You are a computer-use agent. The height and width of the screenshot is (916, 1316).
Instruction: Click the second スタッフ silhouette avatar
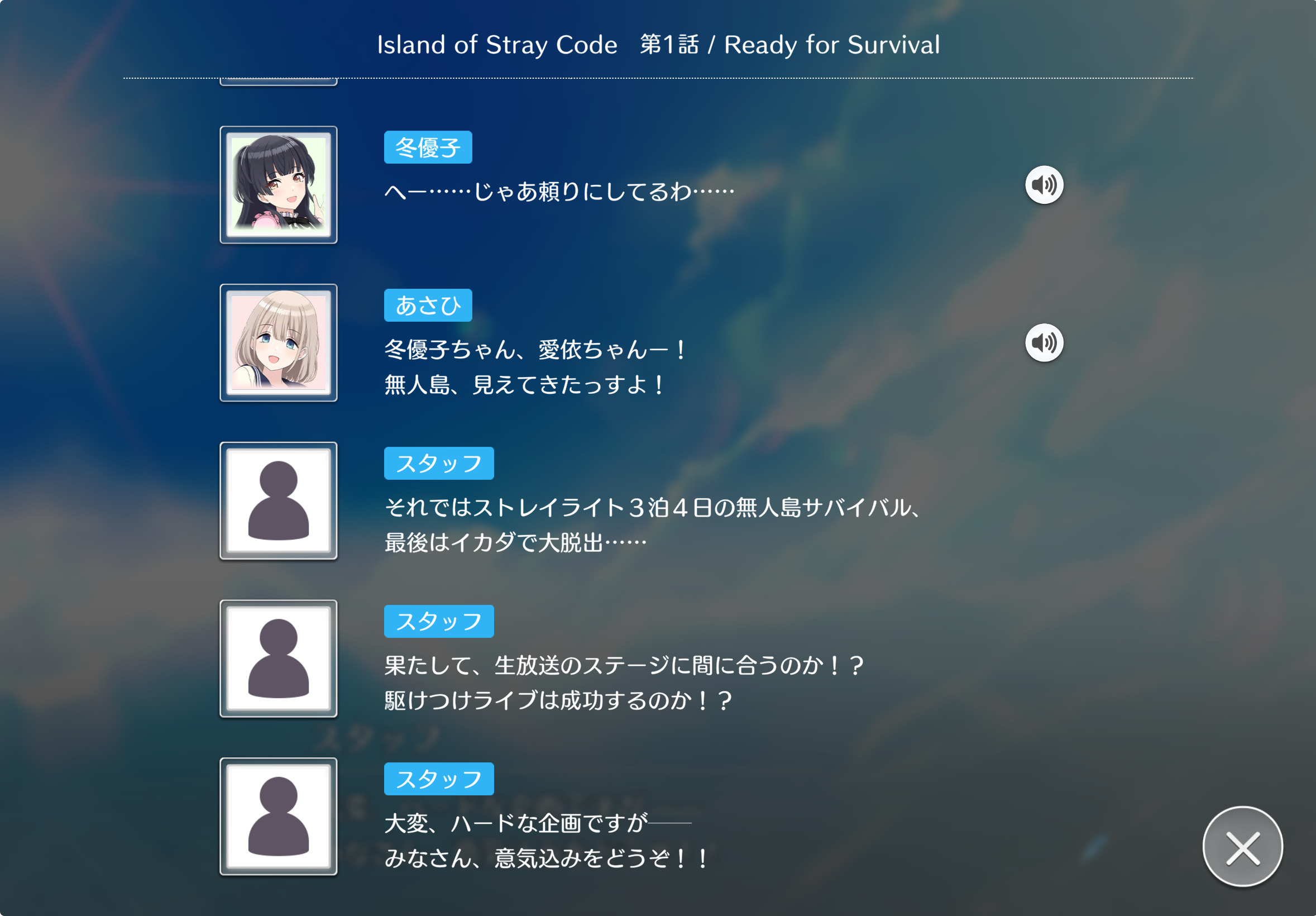click(279, 659)
